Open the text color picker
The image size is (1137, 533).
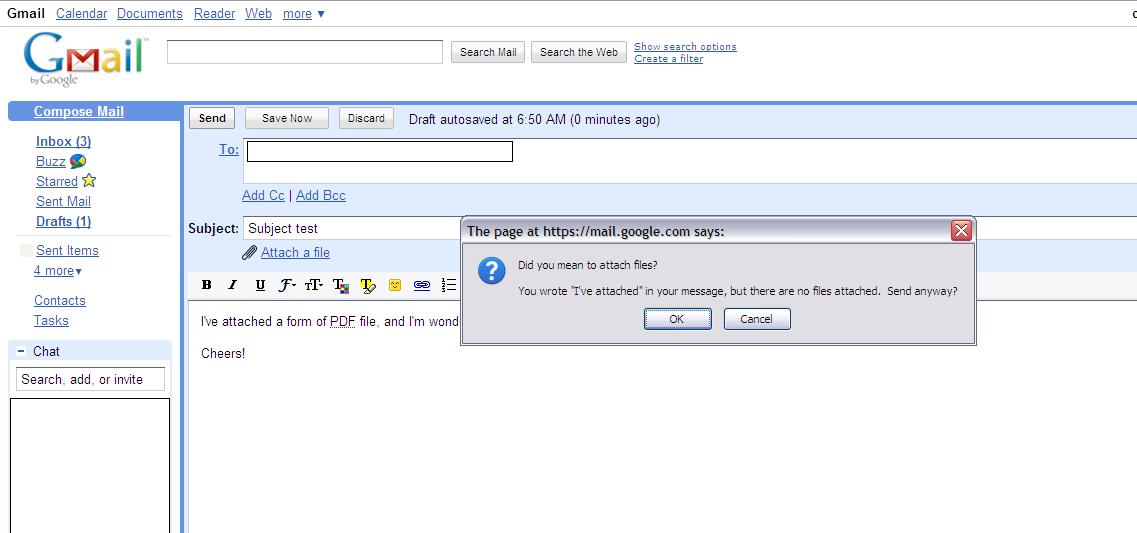(x=341, y=286)
